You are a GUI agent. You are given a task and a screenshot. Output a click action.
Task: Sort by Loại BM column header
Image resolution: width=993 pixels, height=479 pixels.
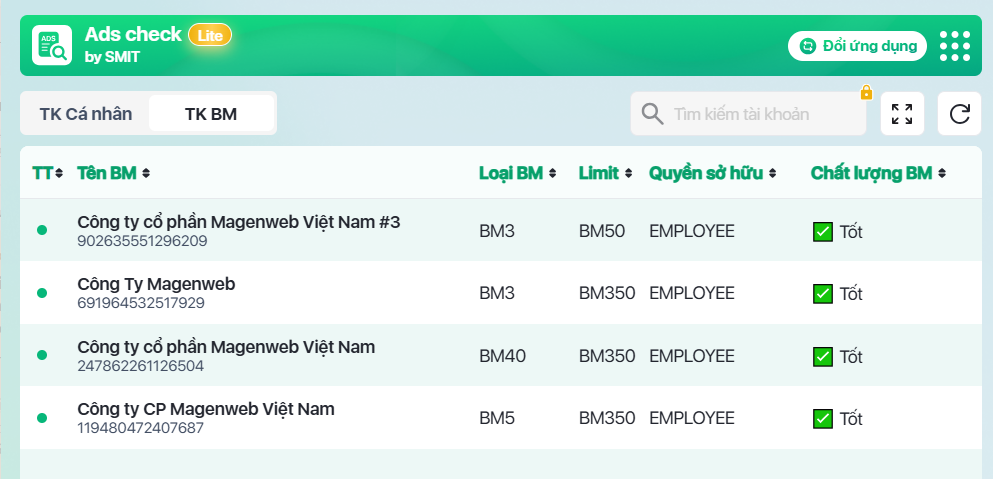[517, 173]
